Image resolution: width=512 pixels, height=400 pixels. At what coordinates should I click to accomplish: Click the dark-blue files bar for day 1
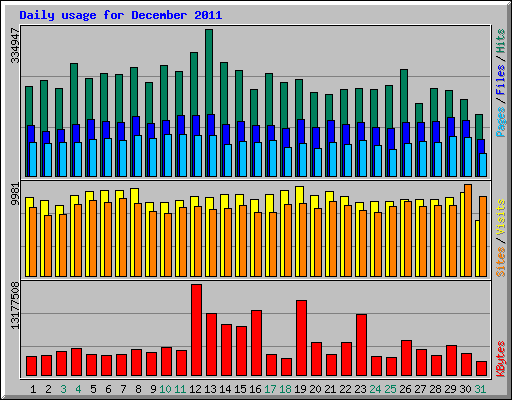pos(31,134)
